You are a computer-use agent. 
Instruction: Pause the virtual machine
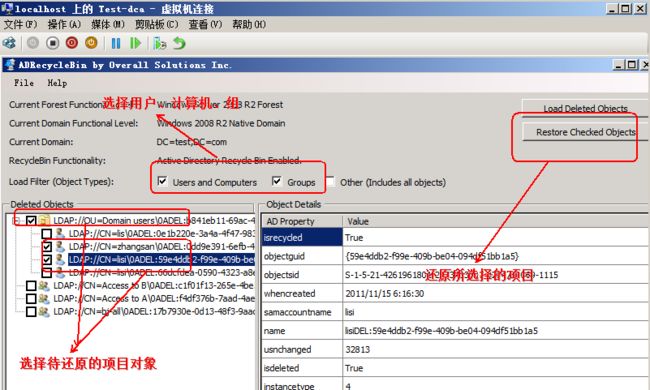[x=116, y=43]
